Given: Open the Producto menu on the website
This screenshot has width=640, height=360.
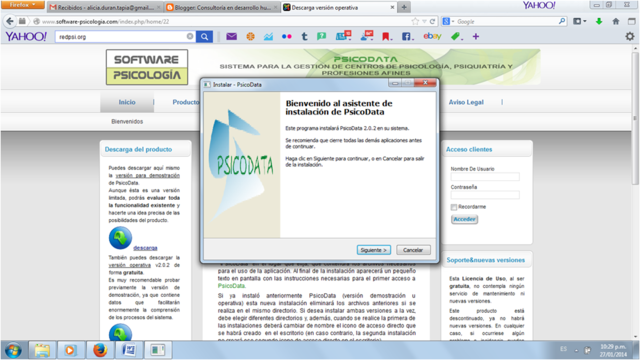Looking at the screenshot, I should pyautogui.click(x=186, y=102).
